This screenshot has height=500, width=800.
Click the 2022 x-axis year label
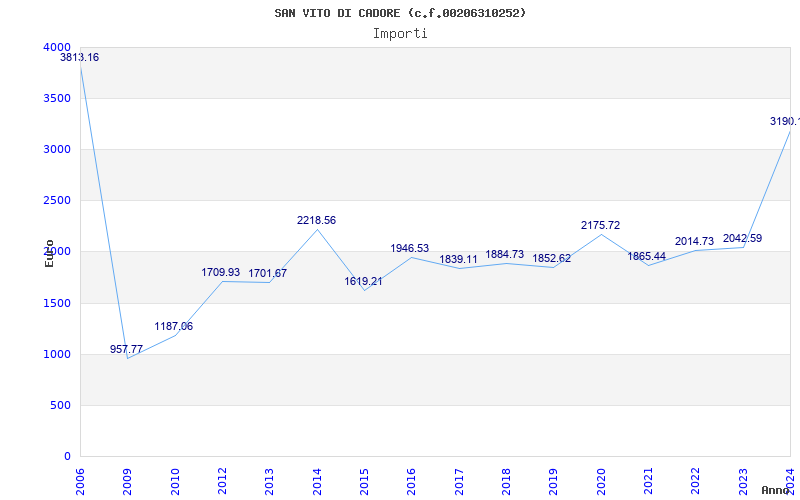pyautogui.click(x=695, y=482)
